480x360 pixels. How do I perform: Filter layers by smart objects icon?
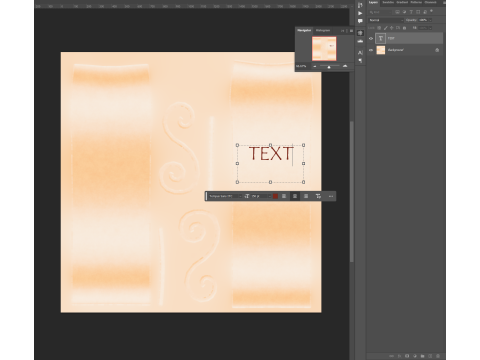(425, 12)
